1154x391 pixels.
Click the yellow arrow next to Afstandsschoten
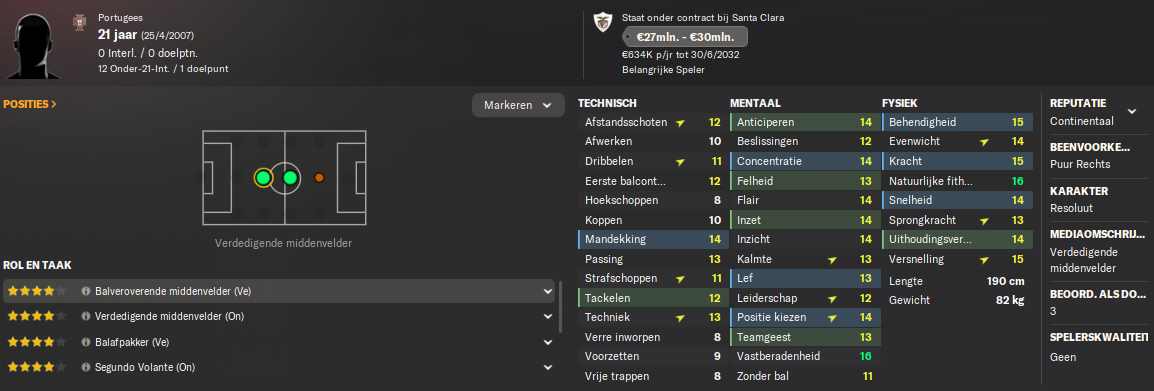coord(680,123)
